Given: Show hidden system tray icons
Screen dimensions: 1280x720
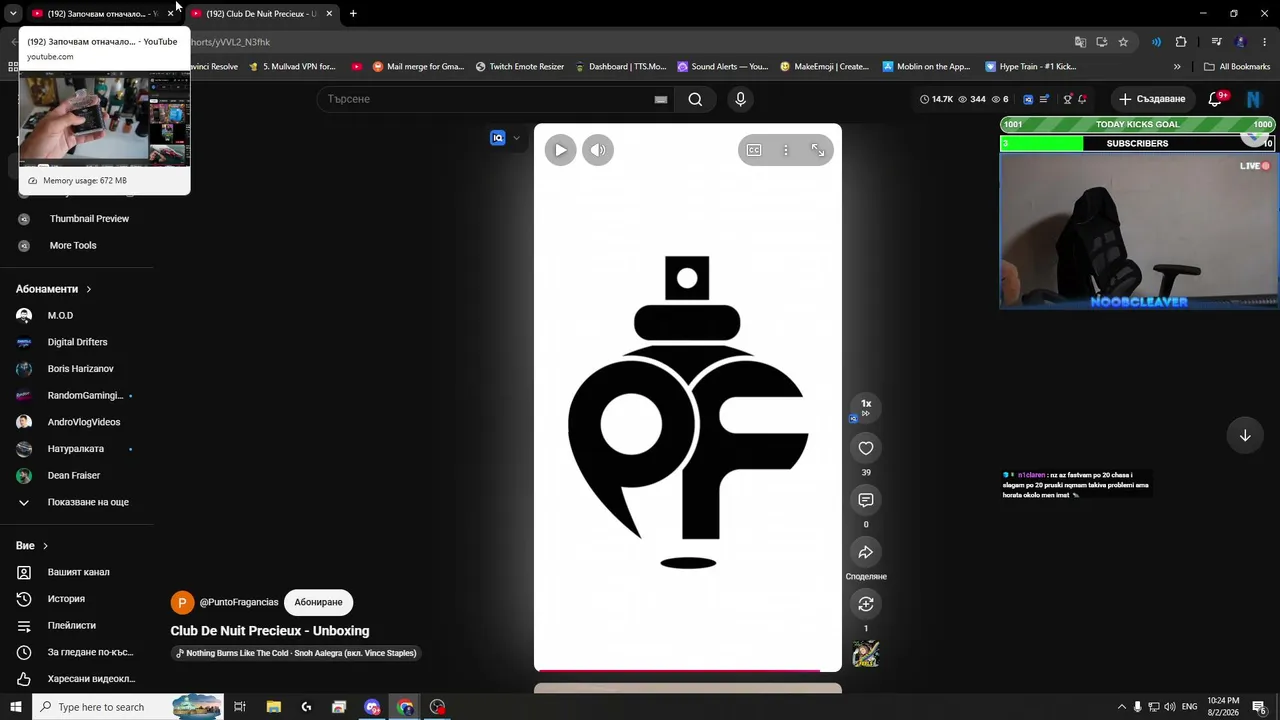Looking at the screenshot, I should point(1122,707).
